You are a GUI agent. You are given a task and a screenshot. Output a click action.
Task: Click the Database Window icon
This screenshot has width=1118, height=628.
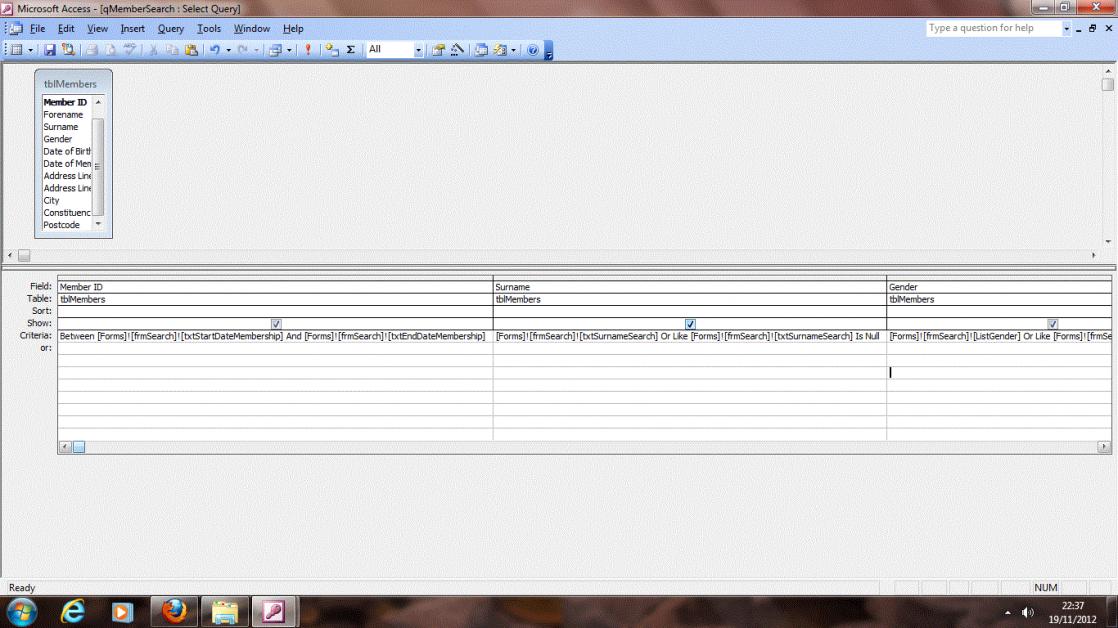tap(481, 50)
